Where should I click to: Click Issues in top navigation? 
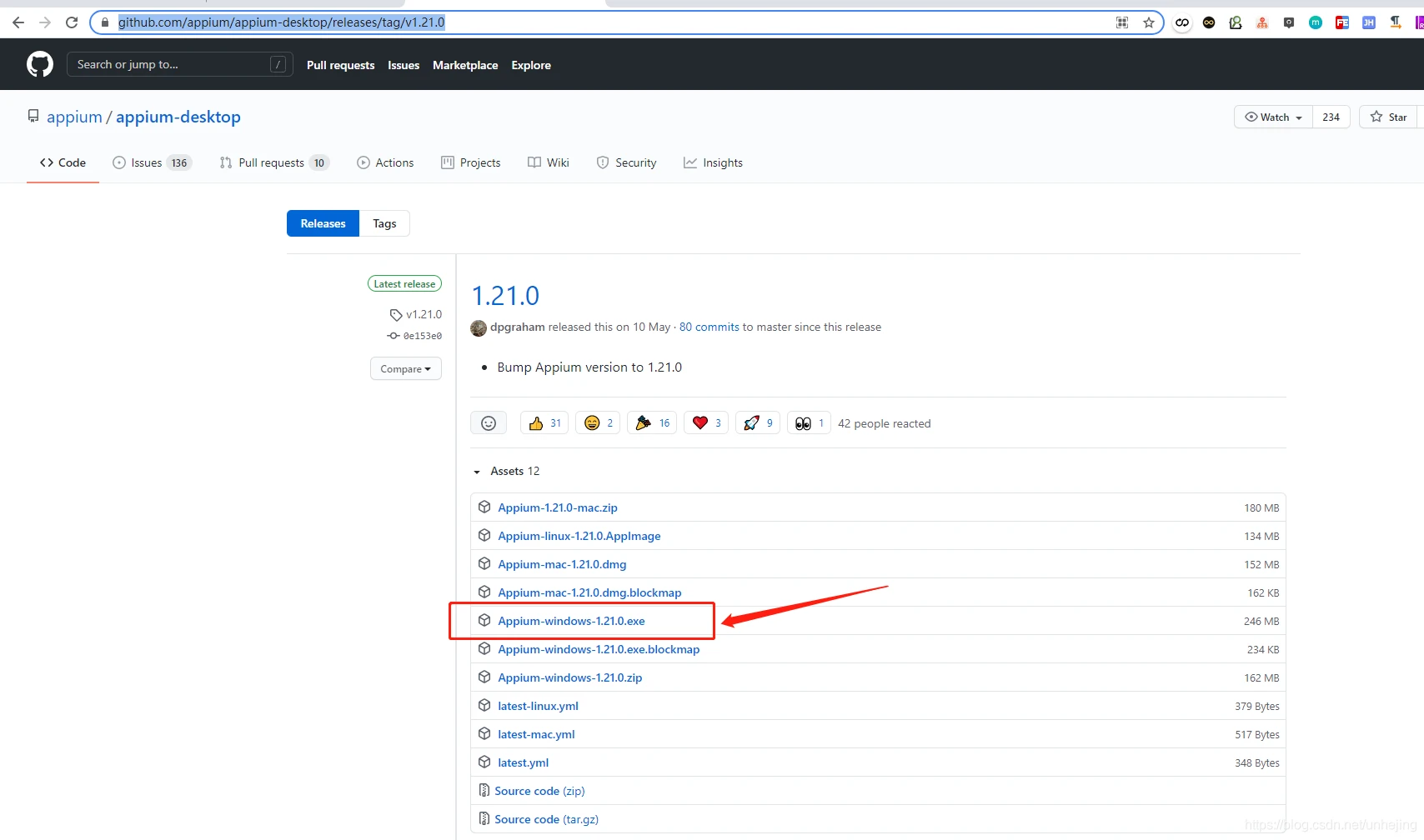[x=404, y=65]
